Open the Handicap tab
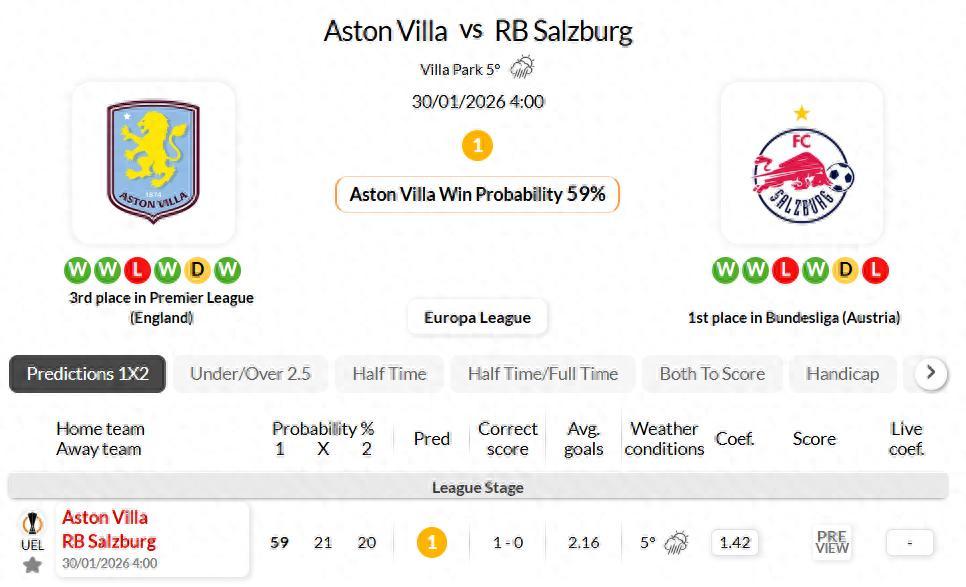The image size is (966, 587). [x=843, y=374]
